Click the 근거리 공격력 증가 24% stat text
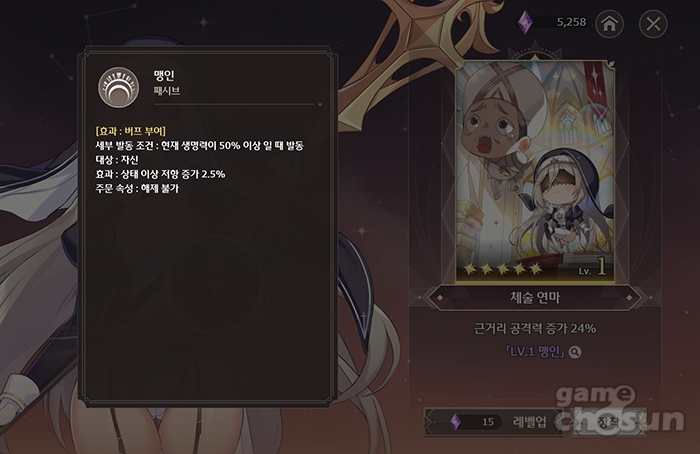700x454 pixels. point(535,329)
